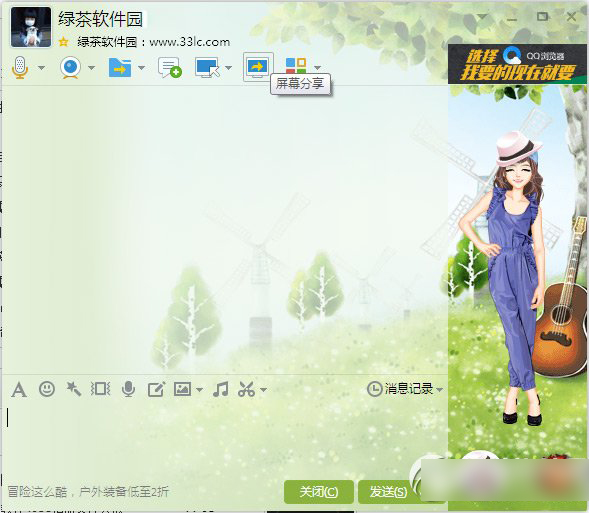Image resolution: width=589 pixels, height=513 pixels.
Task: Start a video call with webcam icon
Action: point(71,68)
